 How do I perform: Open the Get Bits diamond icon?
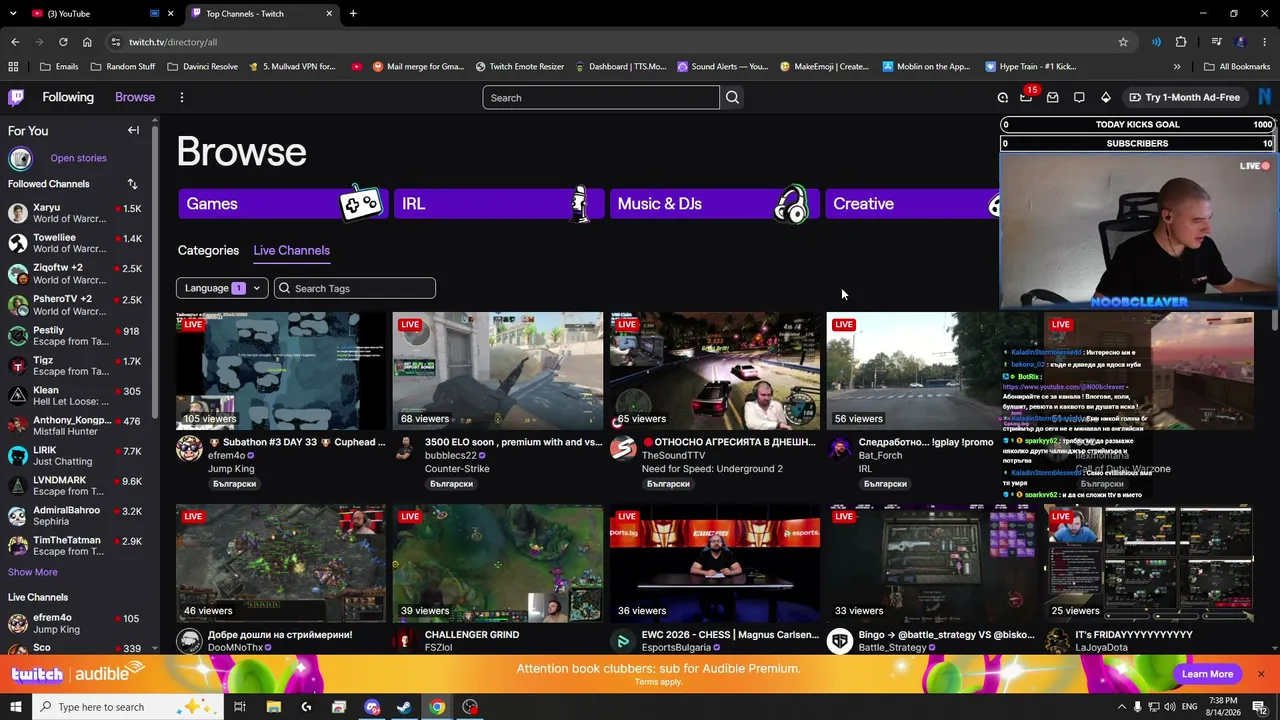pyautogui.click(x=1105, y=97)
